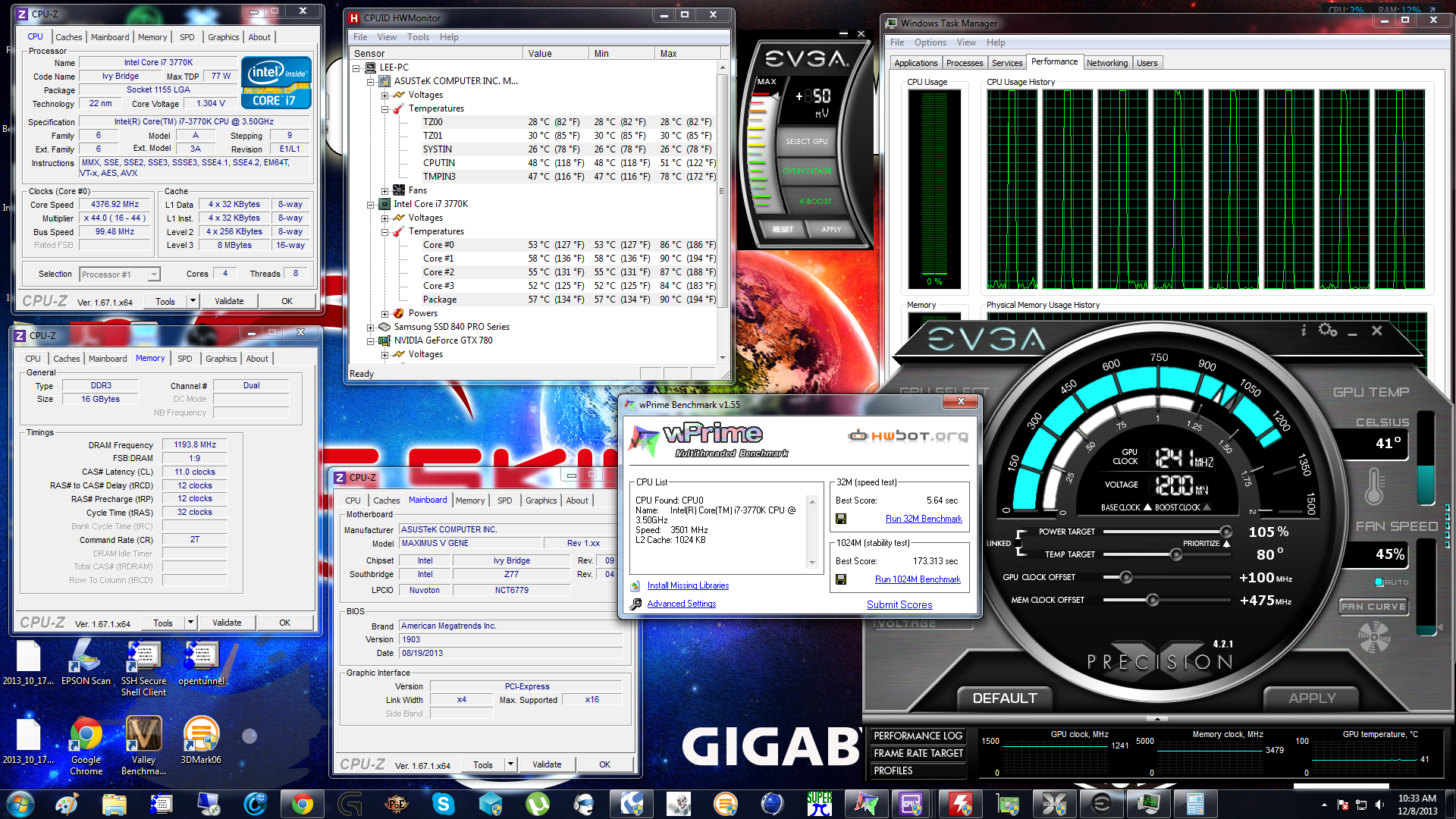Expand EVGA Precision bottom panel arrow
The image size is (1456, 819).
1157,717
